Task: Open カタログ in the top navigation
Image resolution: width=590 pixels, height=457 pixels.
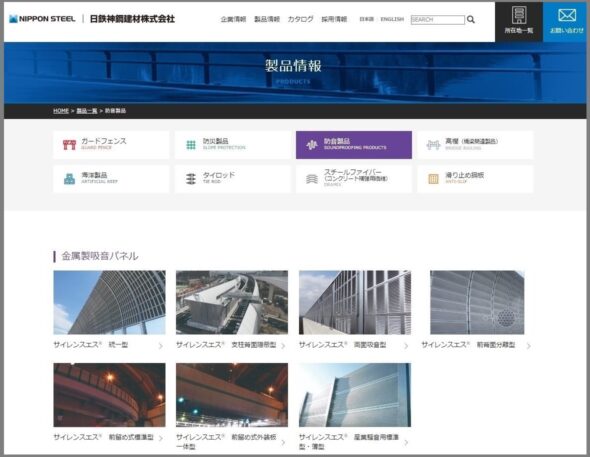Action: point(300,19)
